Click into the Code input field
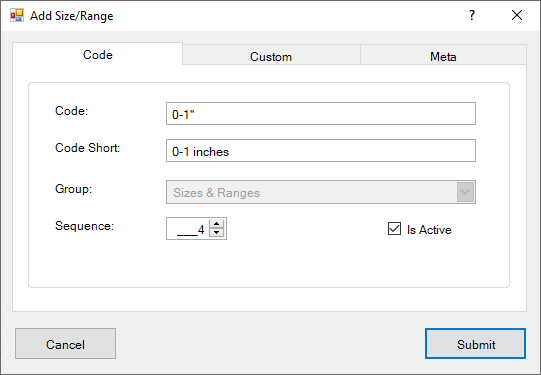The height and width of the screenshot is (375, 541). 321,114
